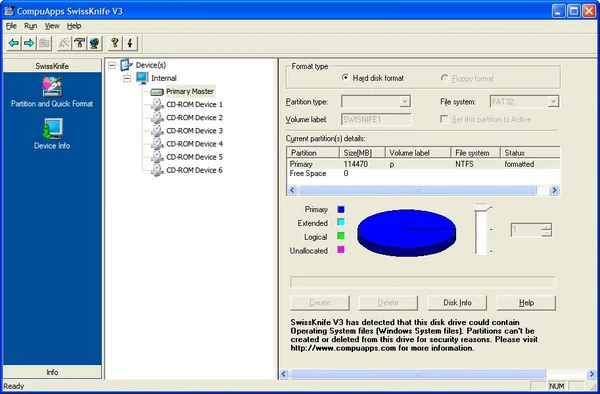Screen dimensions: 600x394
Task: Click the CD-ROM Device 3 disc icon
Action: point(157,131)
